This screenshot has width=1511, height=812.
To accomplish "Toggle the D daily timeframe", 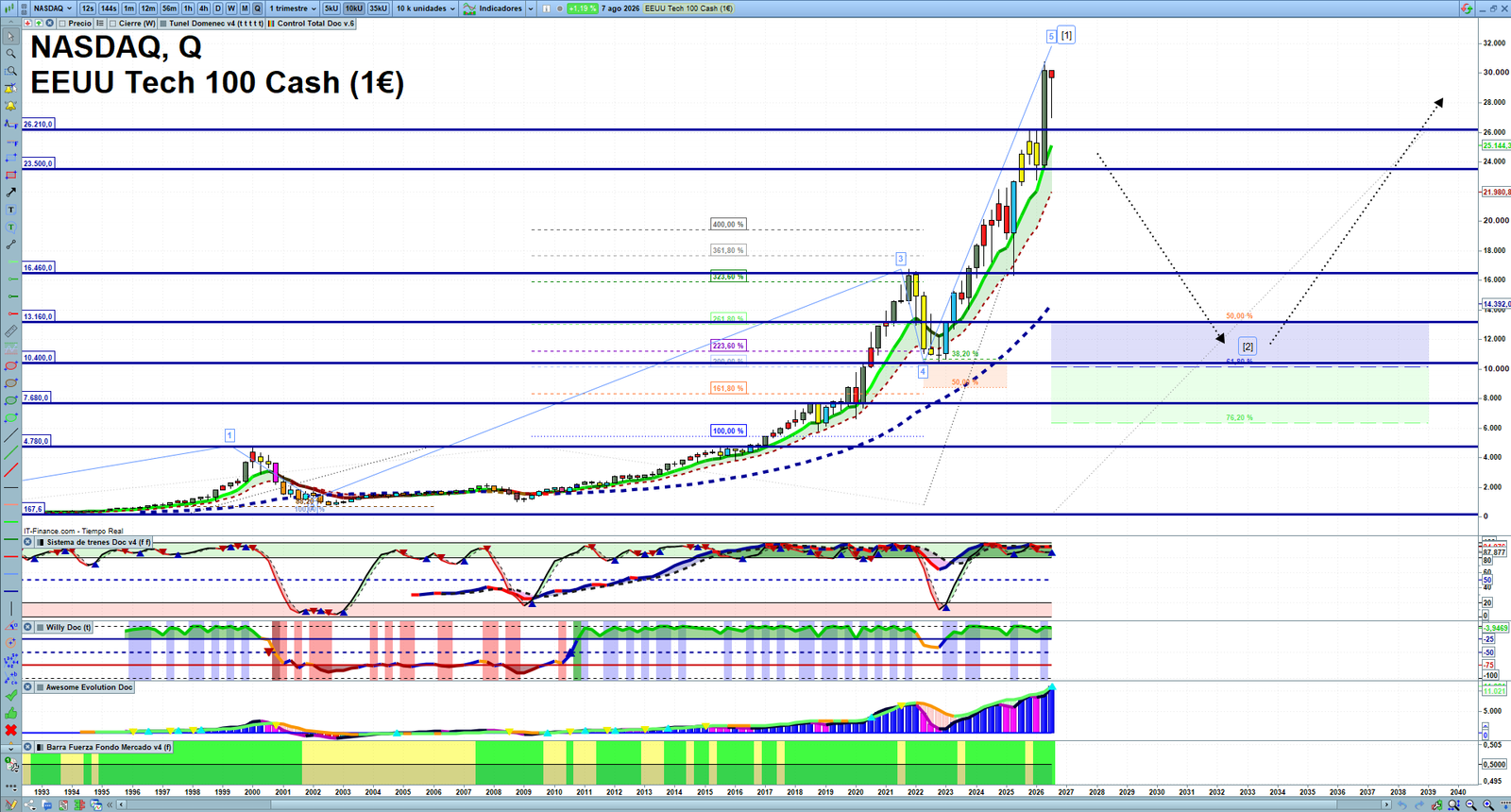I will pyautogui.click(x=217, y=8).
